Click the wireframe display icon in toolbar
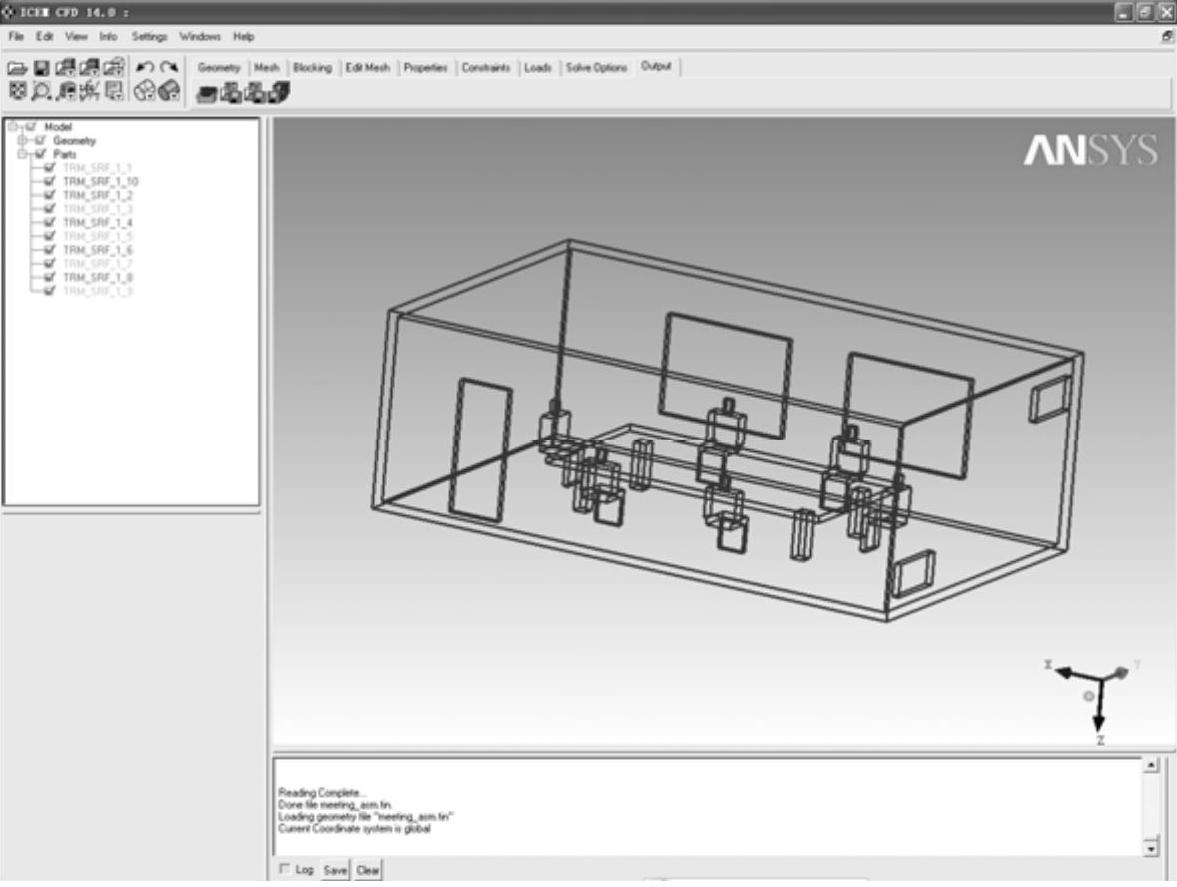This screenshot has width=1177, height=887. 143,91
